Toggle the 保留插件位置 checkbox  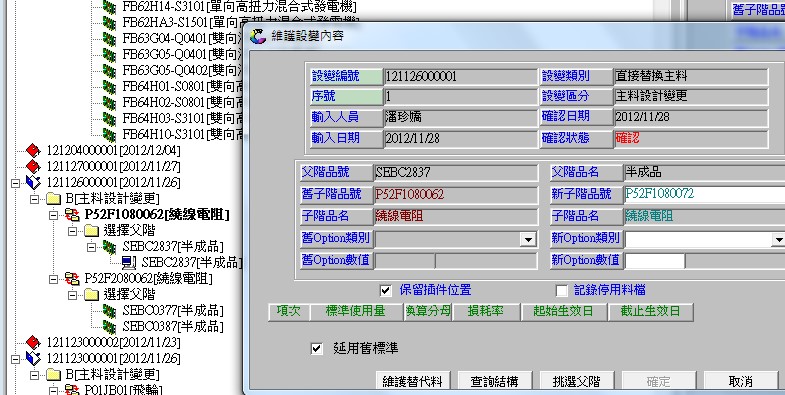385,290
